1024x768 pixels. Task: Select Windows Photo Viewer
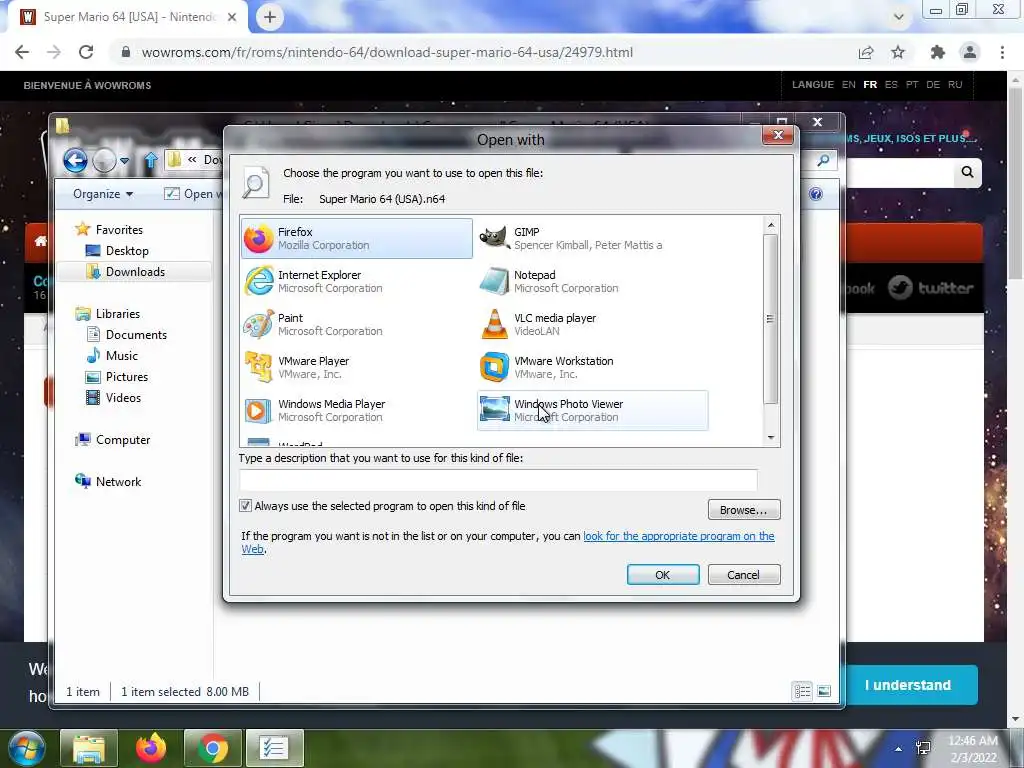point(592,411)
